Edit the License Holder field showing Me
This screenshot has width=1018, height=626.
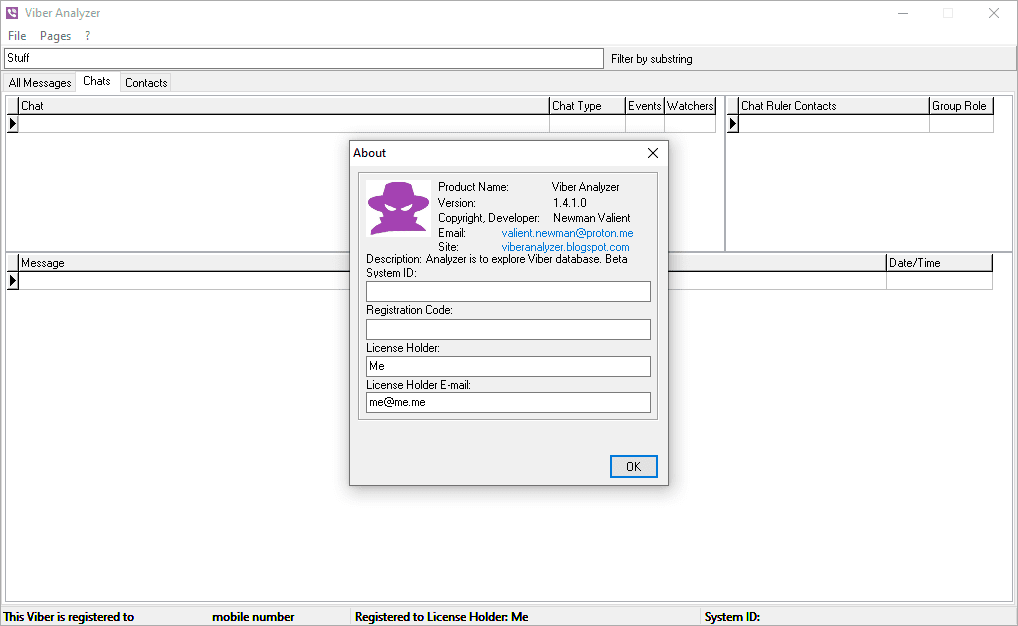click(x=508, y=366)
